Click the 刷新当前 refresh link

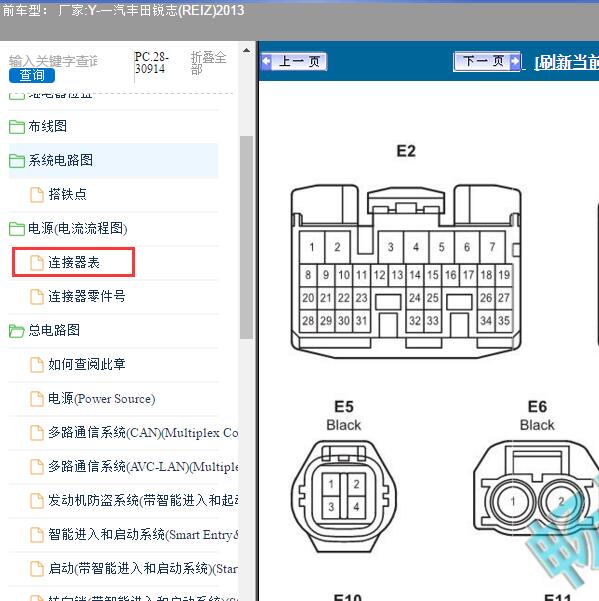[x=566, y=62]
